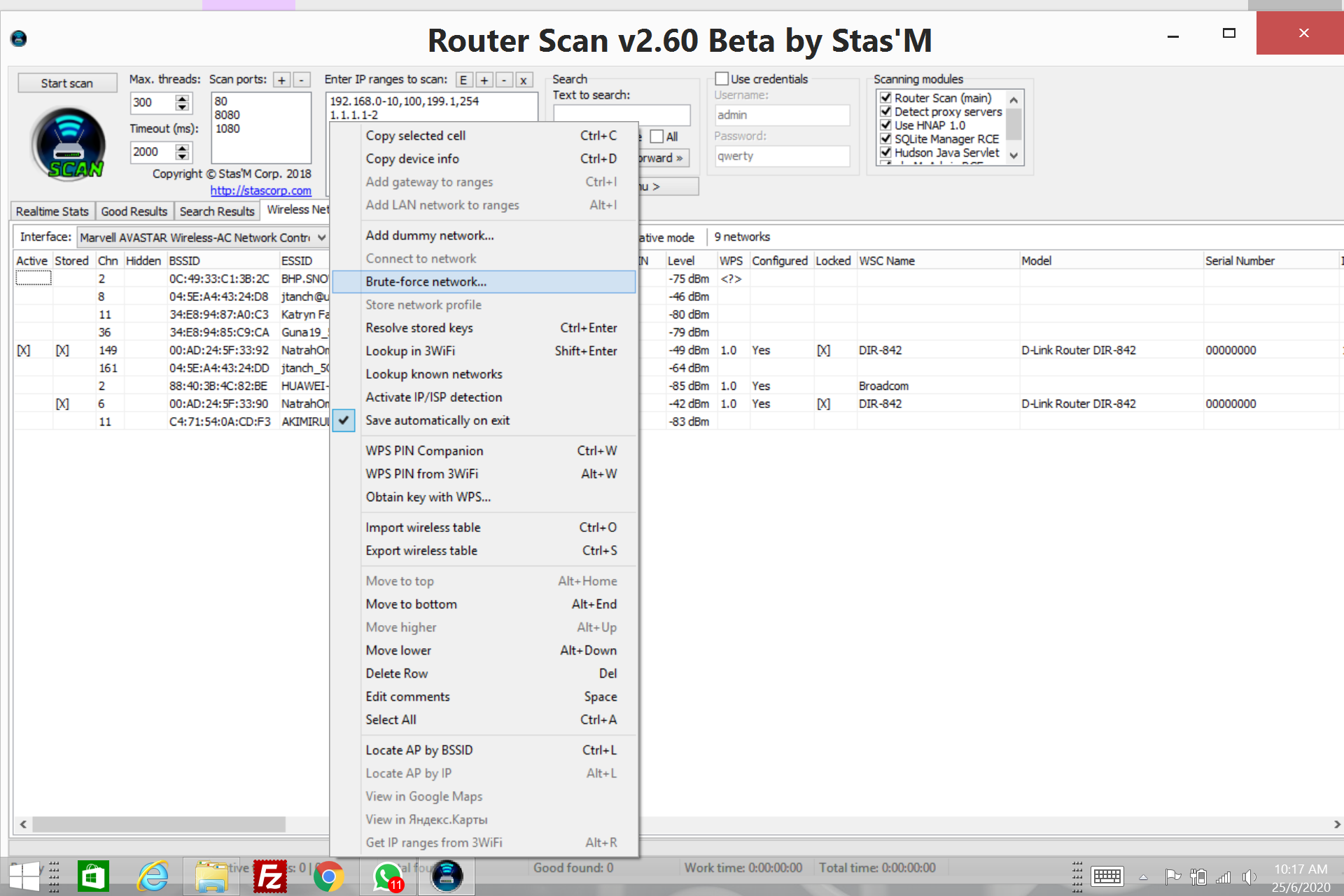This screenshot has width=1344, height=896.
Task: Click the E edit IP ranges button
Action: 463,80
